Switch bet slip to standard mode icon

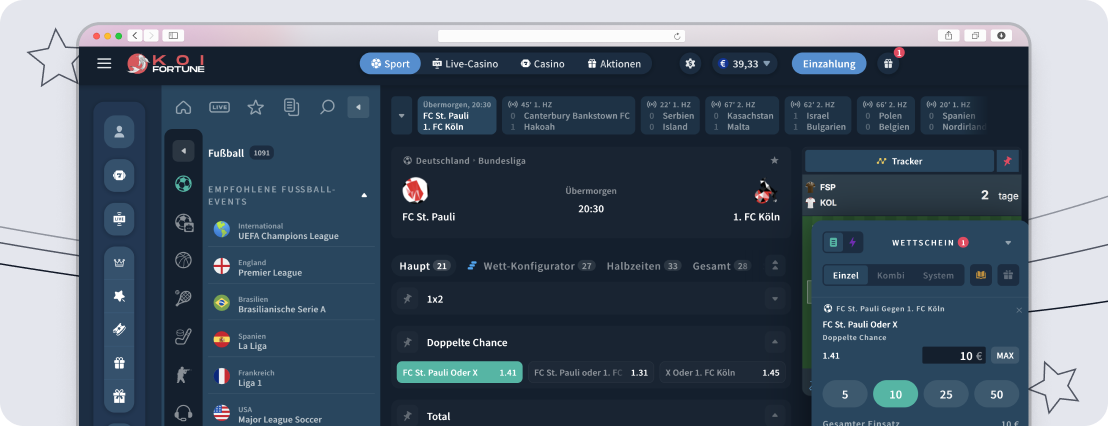[834, 242]
